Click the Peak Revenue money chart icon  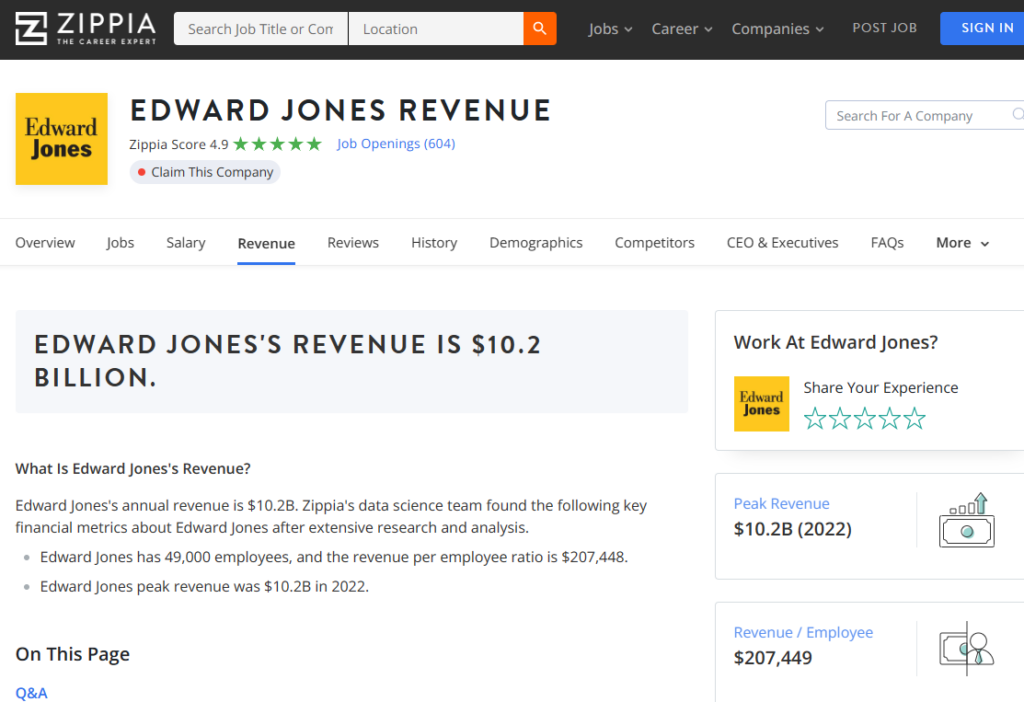(x=967, y=520)
